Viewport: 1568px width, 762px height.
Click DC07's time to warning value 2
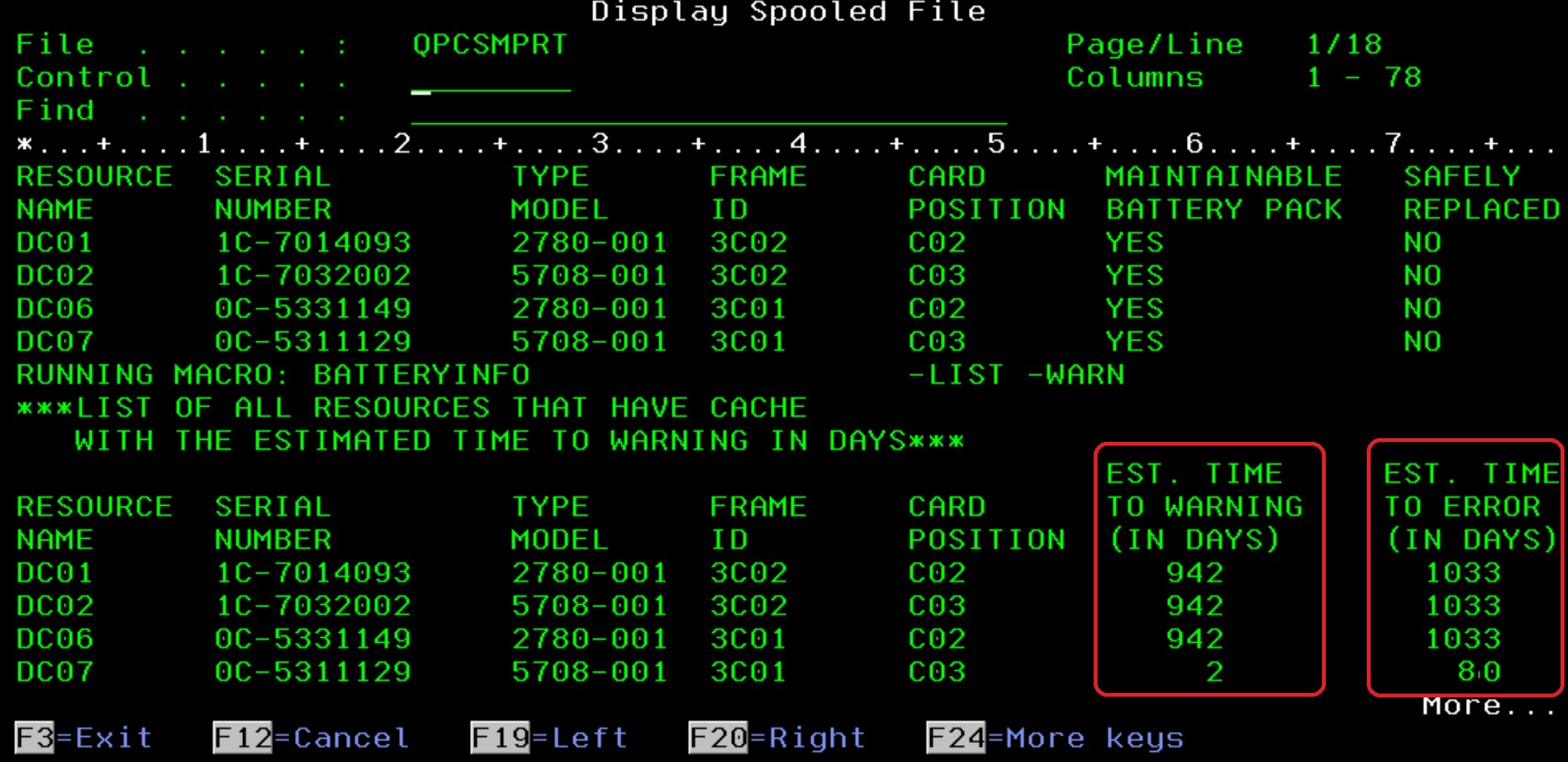coord(1214,672)
